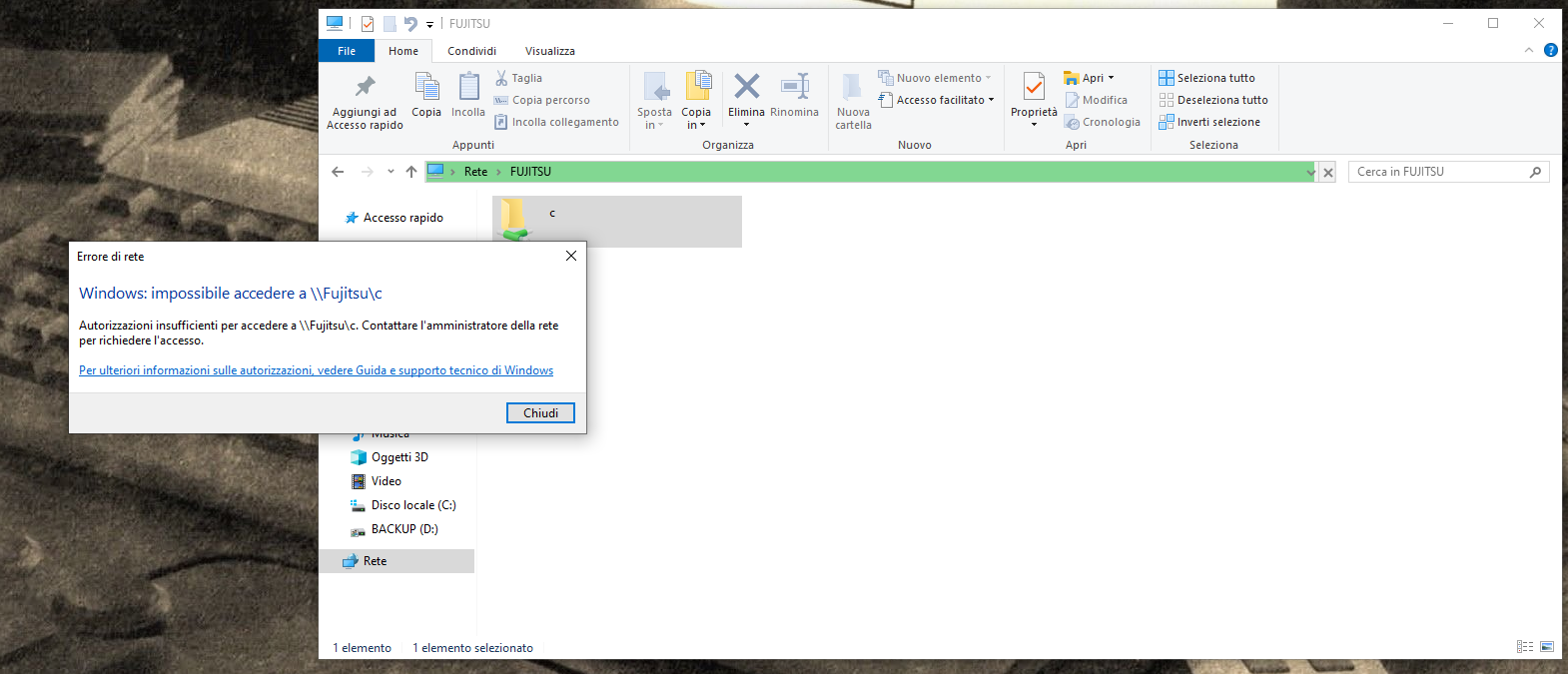The width and height of the screenshot is (1568, 674).
Task: Click Chiudi button in error dialog
Action: 540,413
